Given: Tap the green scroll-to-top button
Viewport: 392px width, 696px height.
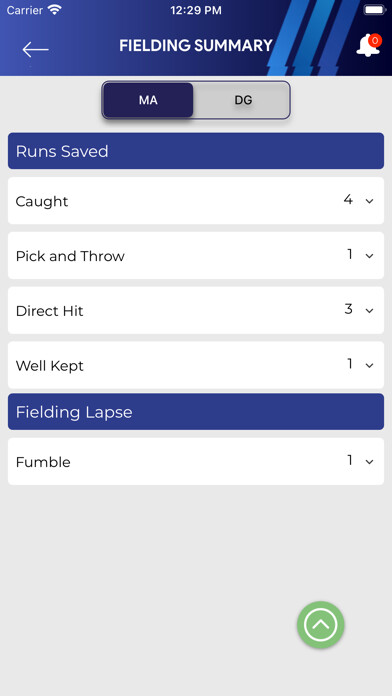Looking at the screenshot, I should point(321,625).
